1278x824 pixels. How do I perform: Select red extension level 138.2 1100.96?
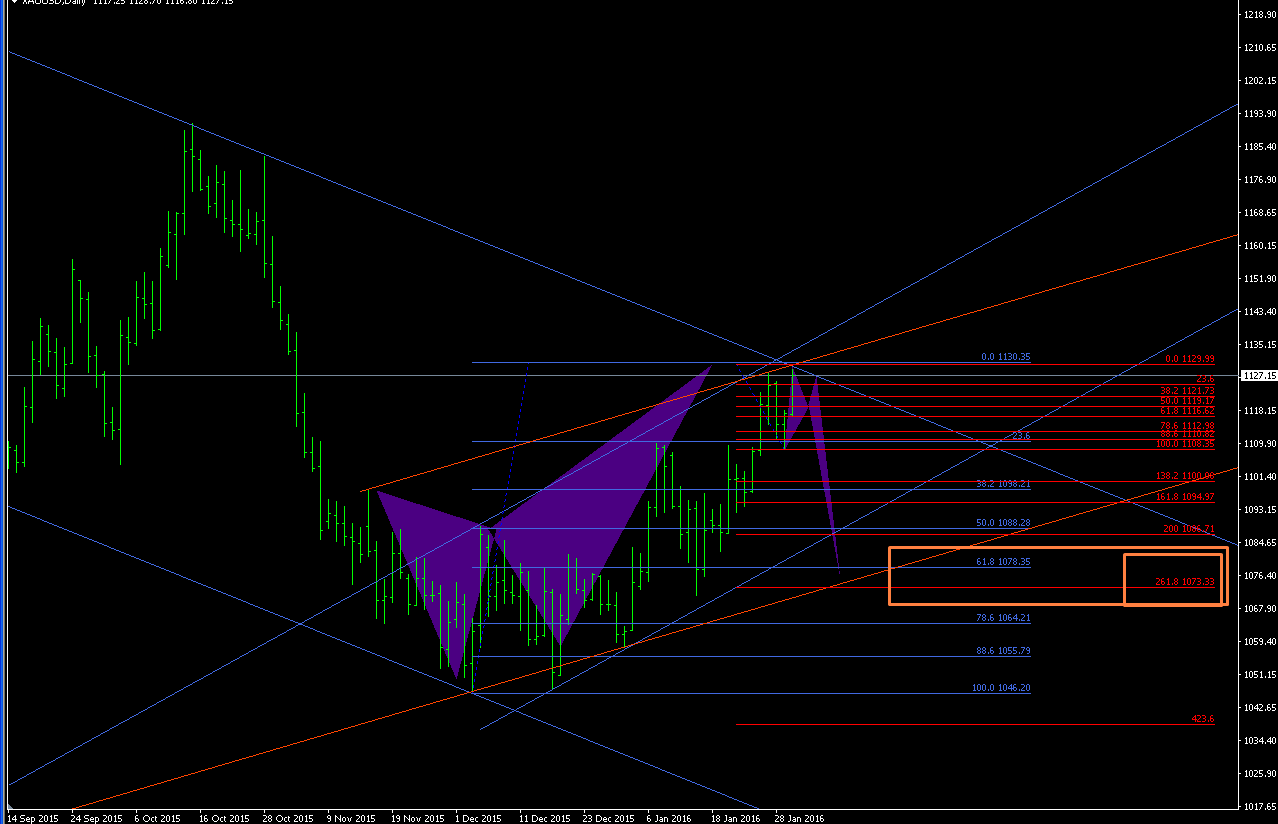pyautogui.click(x=1186, y=476)
